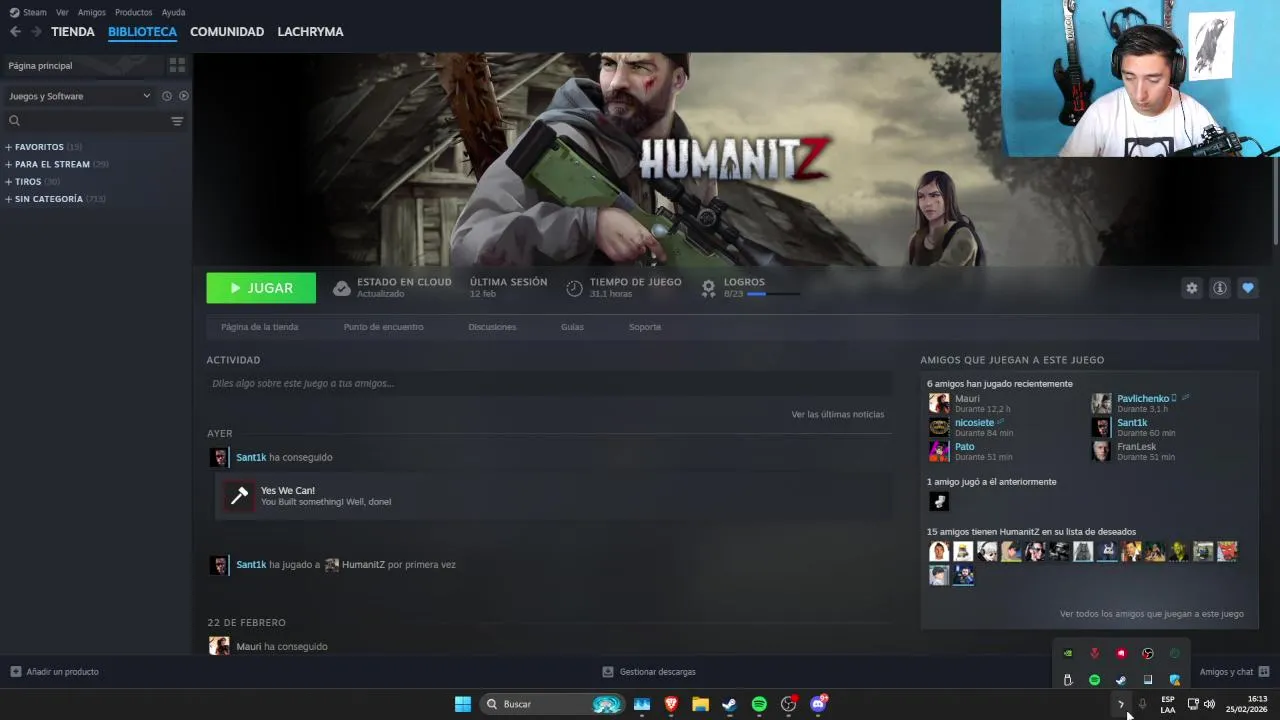Screen dimensions: 1280x720
Task: Open Spotify from taskbar
Action: coord(759,704)
